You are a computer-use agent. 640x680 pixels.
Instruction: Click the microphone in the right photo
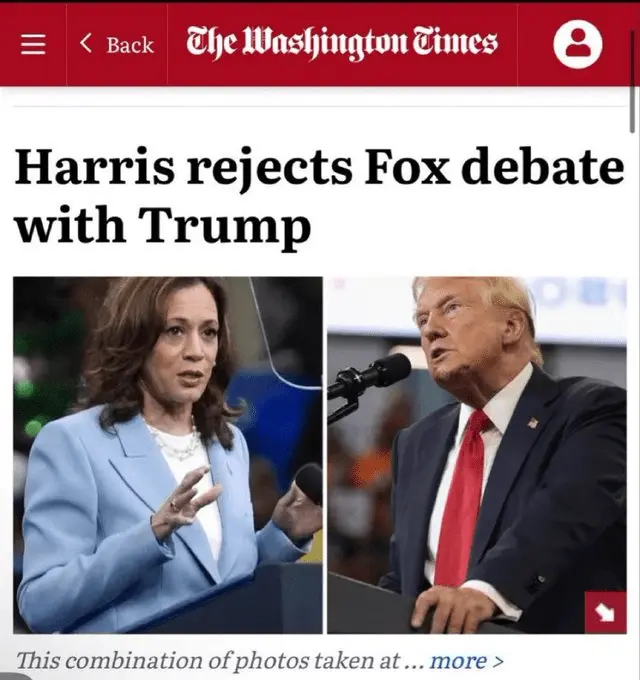point(369,376)
